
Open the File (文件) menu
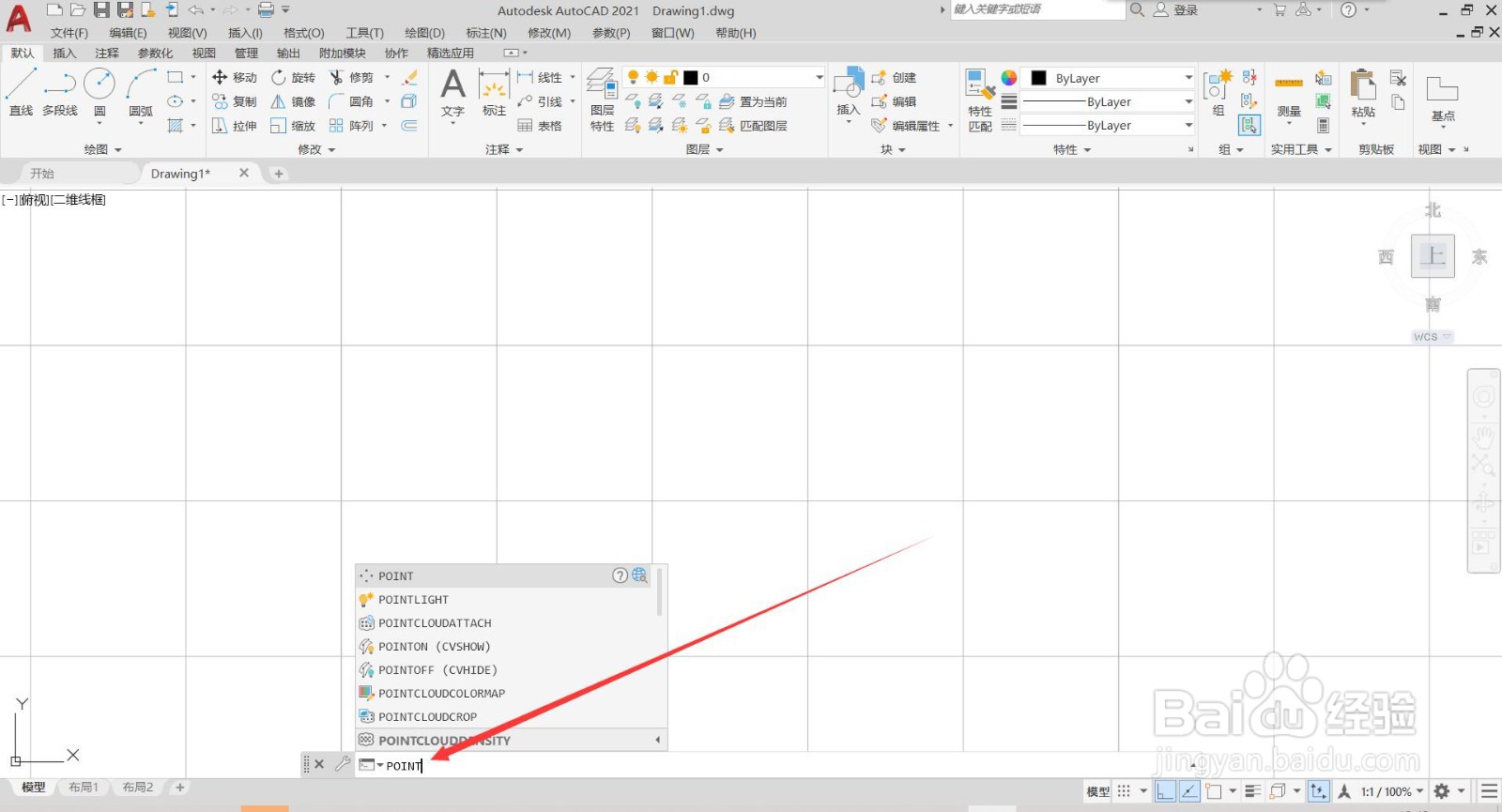click(x=69, y=33)
